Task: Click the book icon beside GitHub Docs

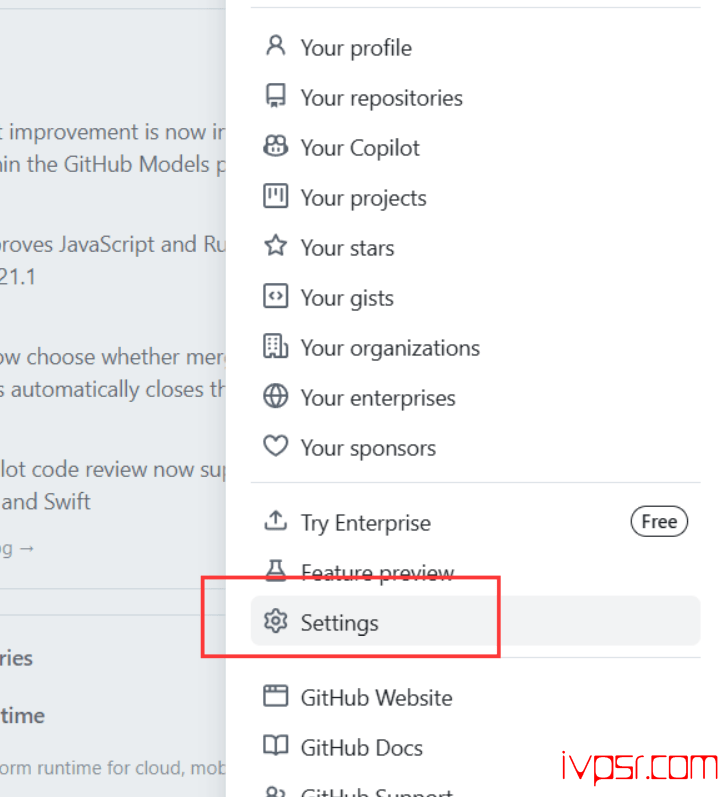Action: point(275,747)
